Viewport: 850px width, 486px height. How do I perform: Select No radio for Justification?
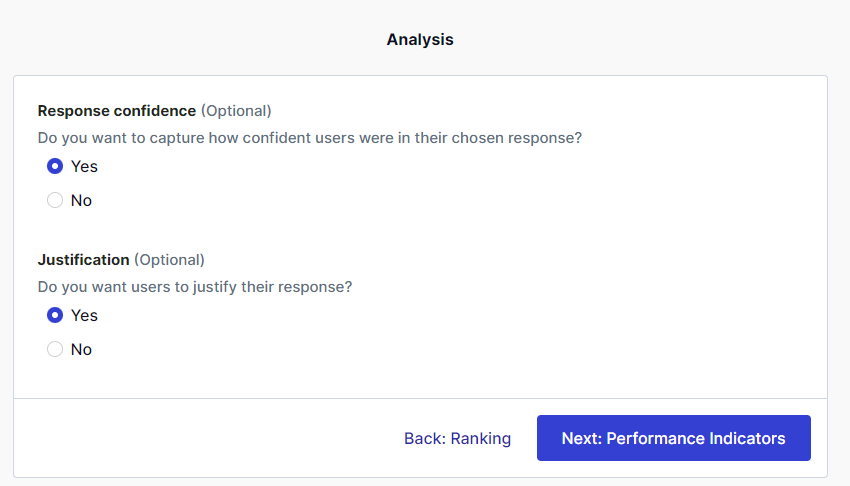click(x=55, y=349)
